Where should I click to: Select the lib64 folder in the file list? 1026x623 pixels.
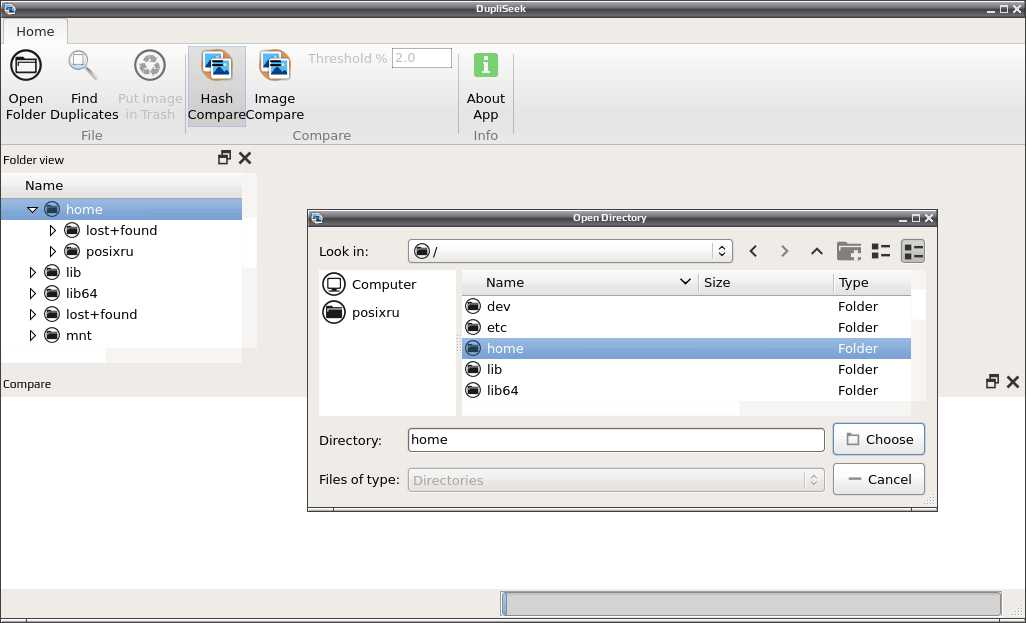click(x=686, y=390)
